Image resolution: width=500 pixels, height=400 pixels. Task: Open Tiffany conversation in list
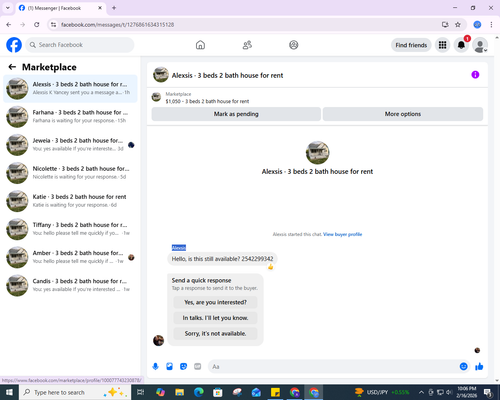[x=70, y=229]
